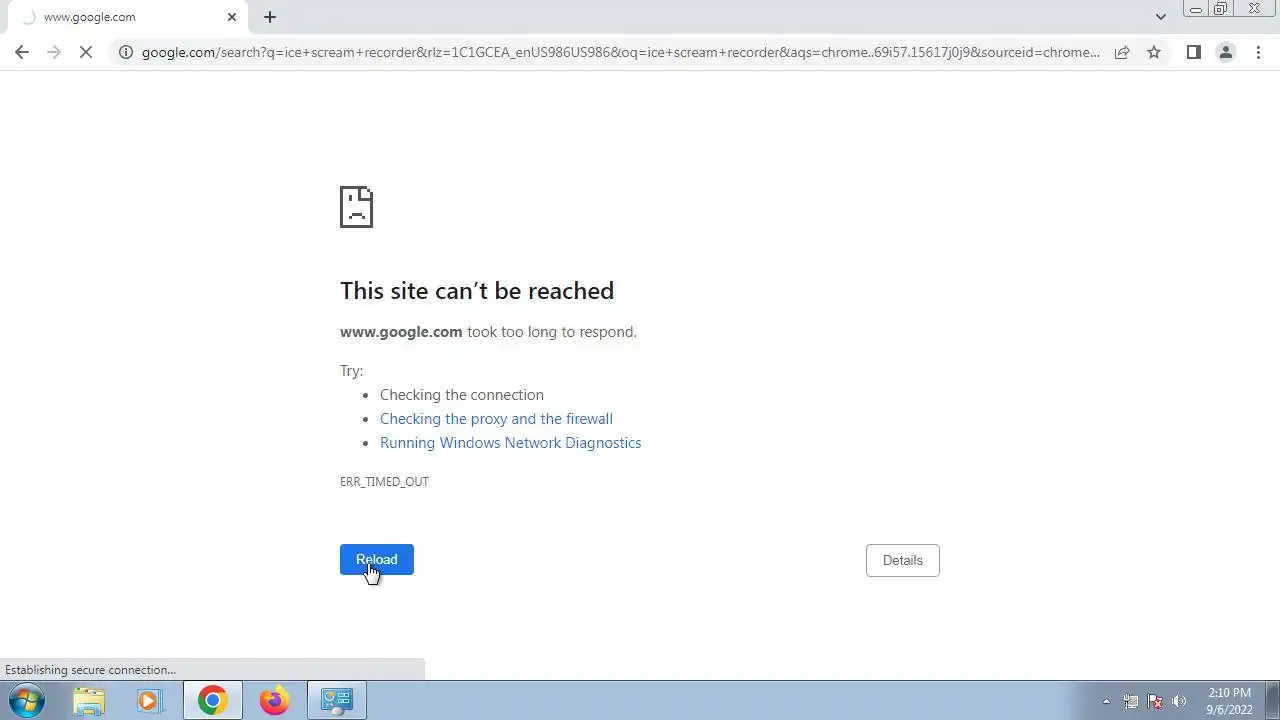Viewport: 1280px width, 720px height.
Task: Open Running Windows Network Diagnostics link
Action: point(511,443)
